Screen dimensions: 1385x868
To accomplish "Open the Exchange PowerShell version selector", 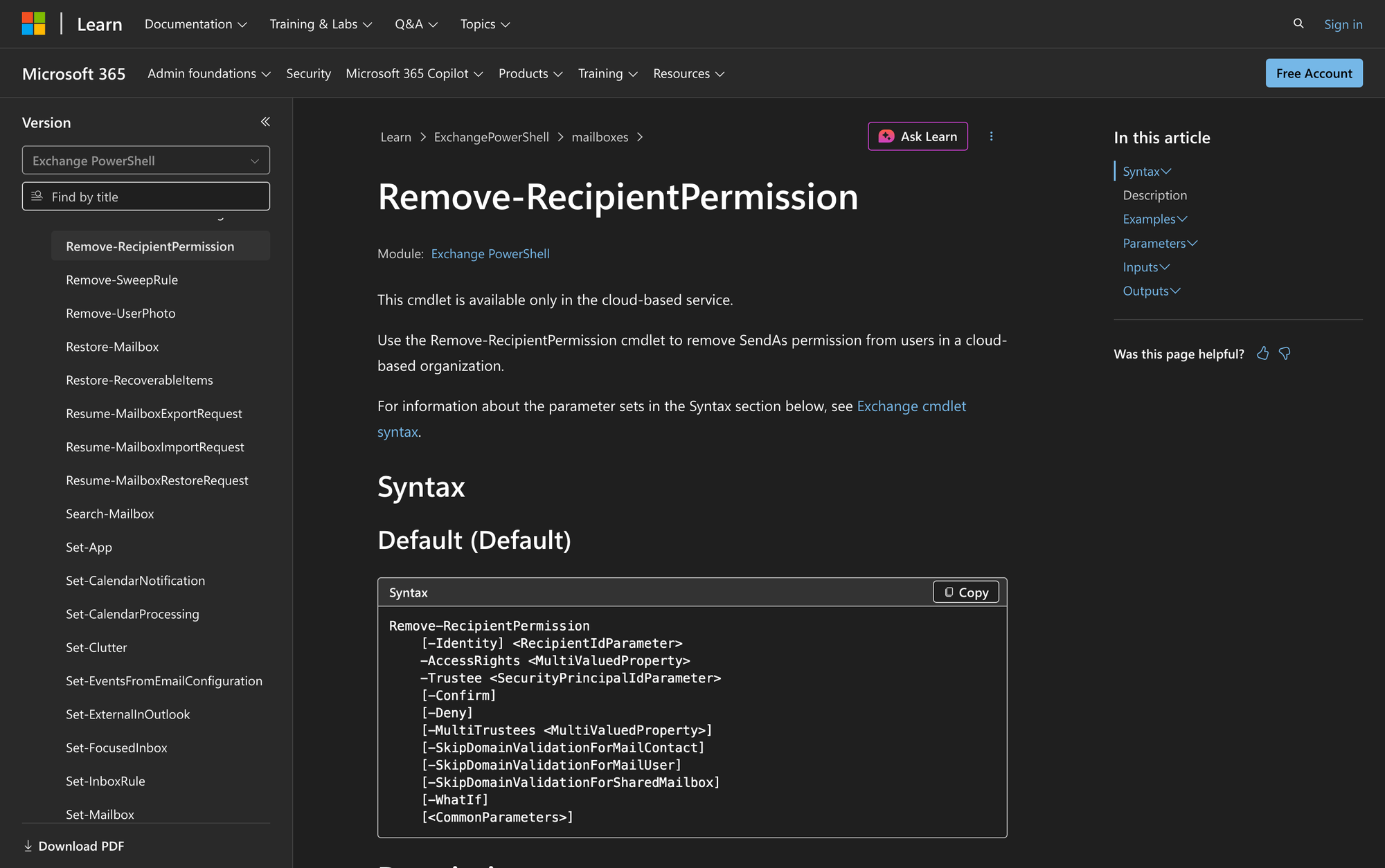I will coord(146,161).
